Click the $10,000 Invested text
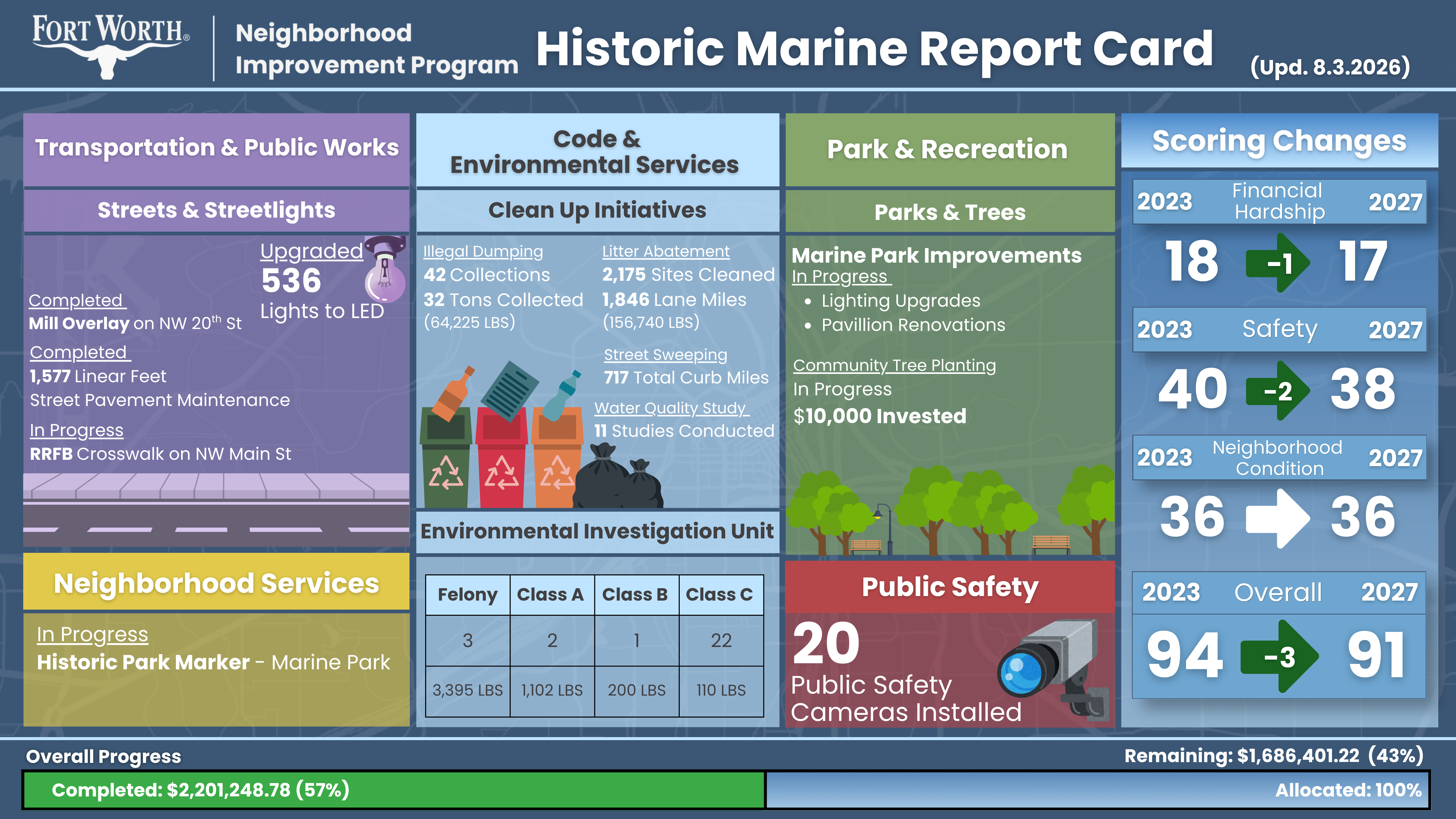The image size is (1456, 819). [879, 416]
